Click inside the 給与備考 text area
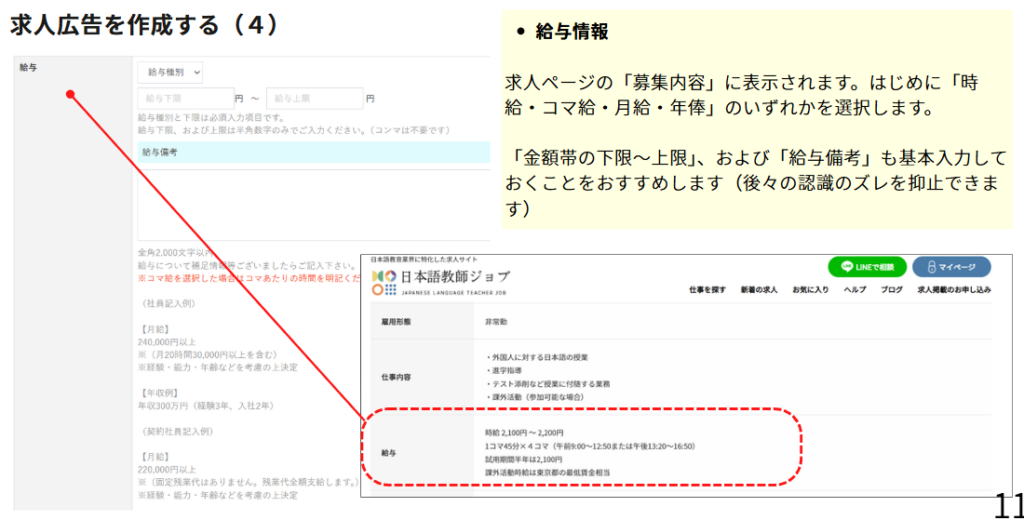This screenshot has height=520, width=1024. (313, 200)
